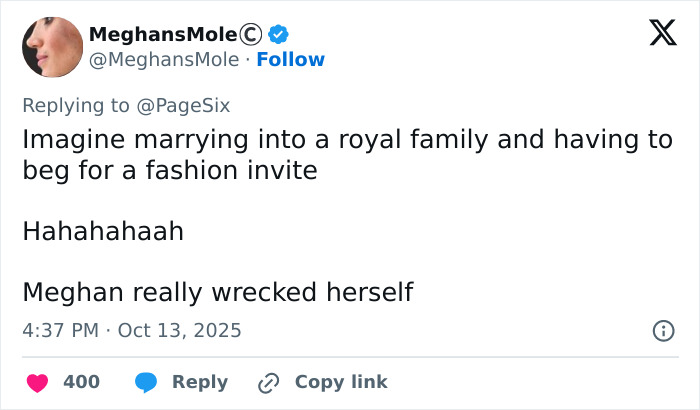
Task: Click the chain link icon beside Copy link
Action: click(x=268, y=382)
